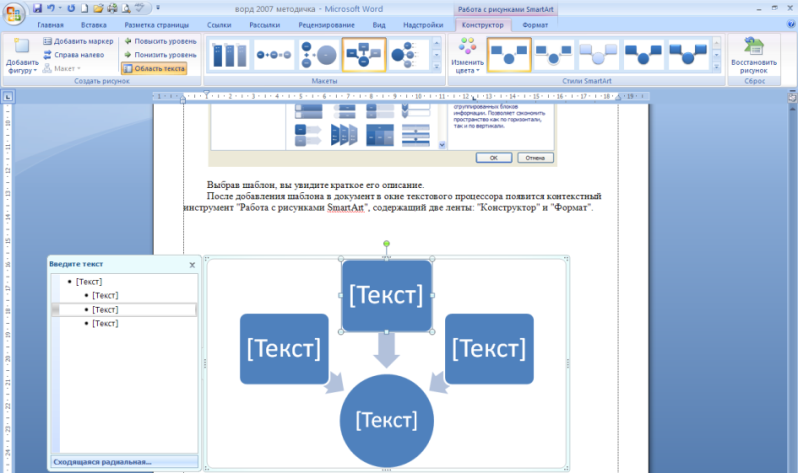Screen dimensions: 798x473
Task: Toggle Справа налево direction
Action: pos(73,54)
